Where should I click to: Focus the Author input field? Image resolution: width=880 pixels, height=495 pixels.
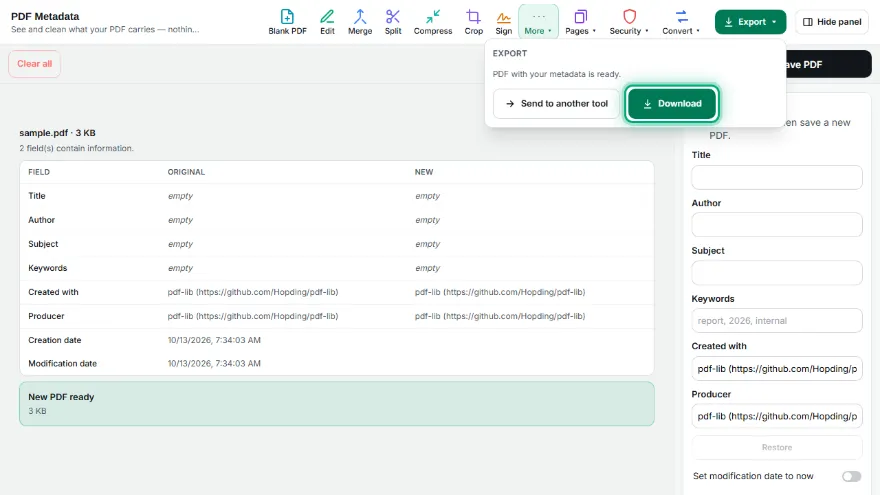point(777,224)
